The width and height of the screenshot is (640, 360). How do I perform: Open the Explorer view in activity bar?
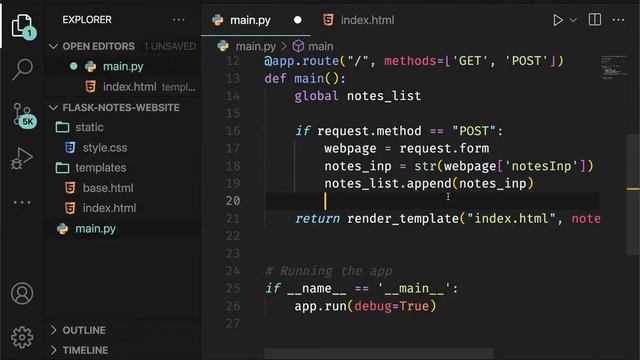22,25
